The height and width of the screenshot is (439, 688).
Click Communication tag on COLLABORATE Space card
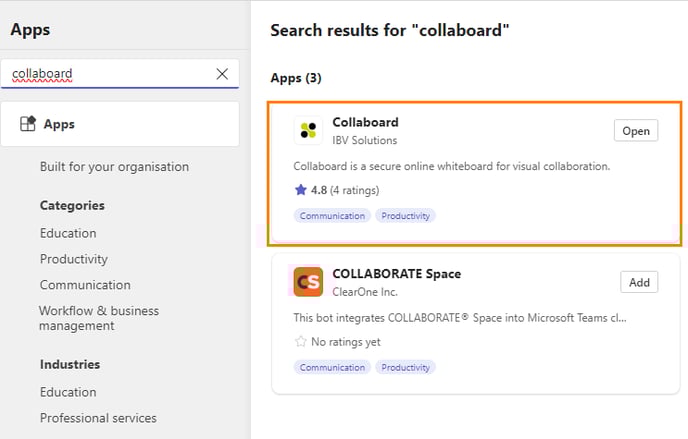click(332, 367)
